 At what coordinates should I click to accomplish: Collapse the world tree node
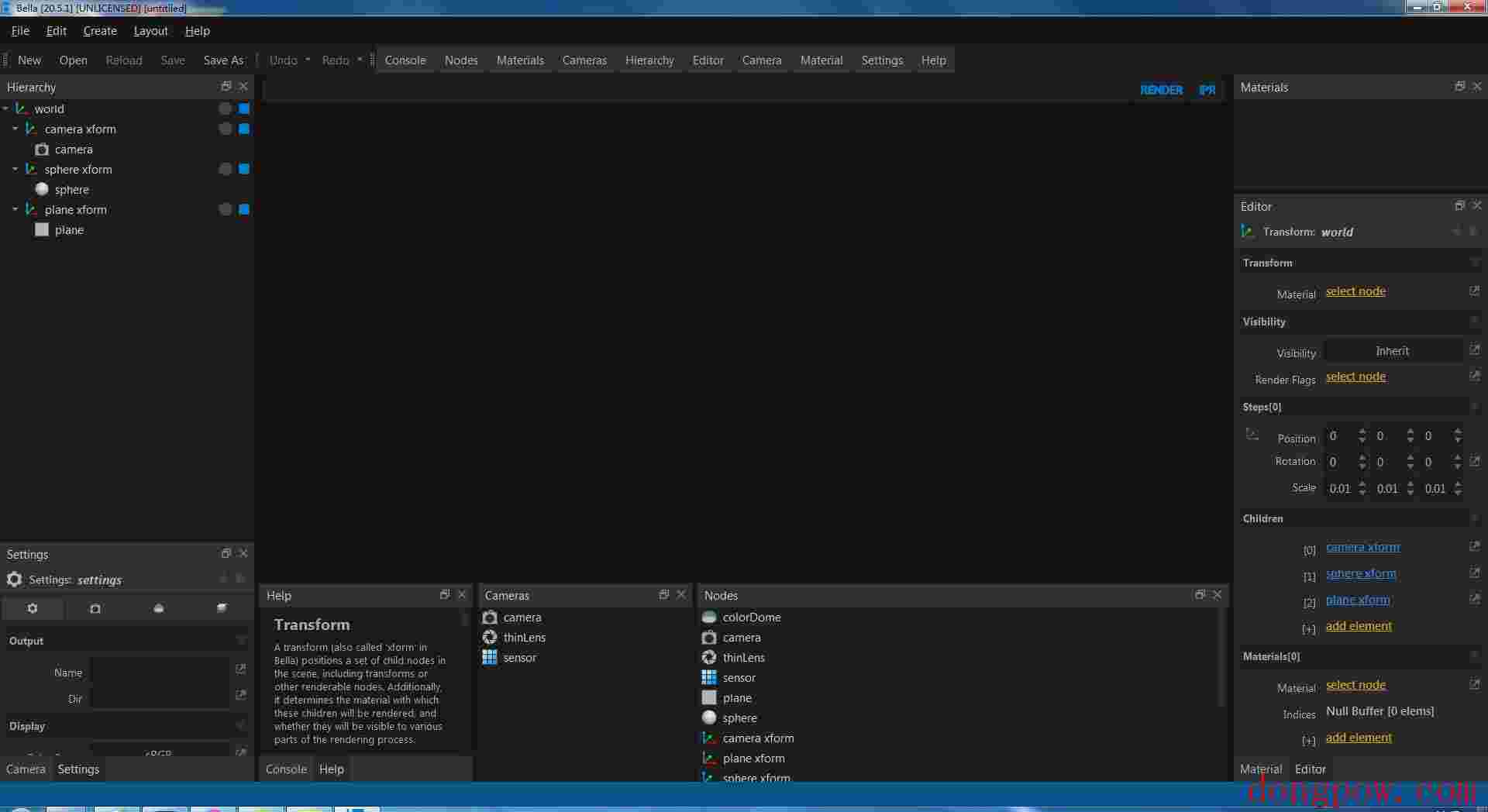(5, 109)
